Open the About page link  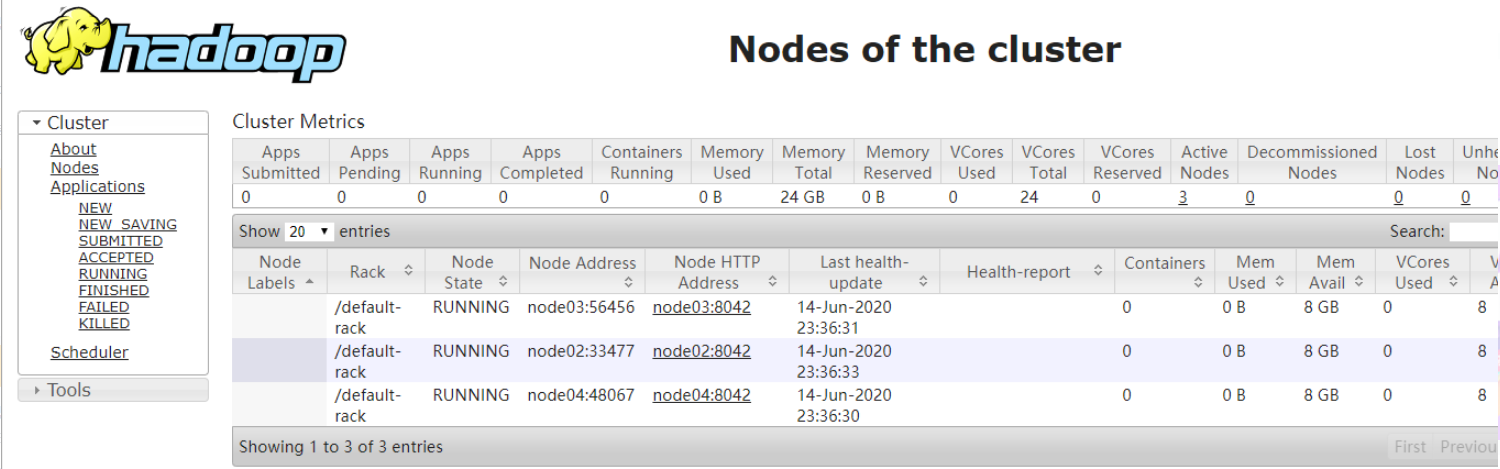(73, 149)
